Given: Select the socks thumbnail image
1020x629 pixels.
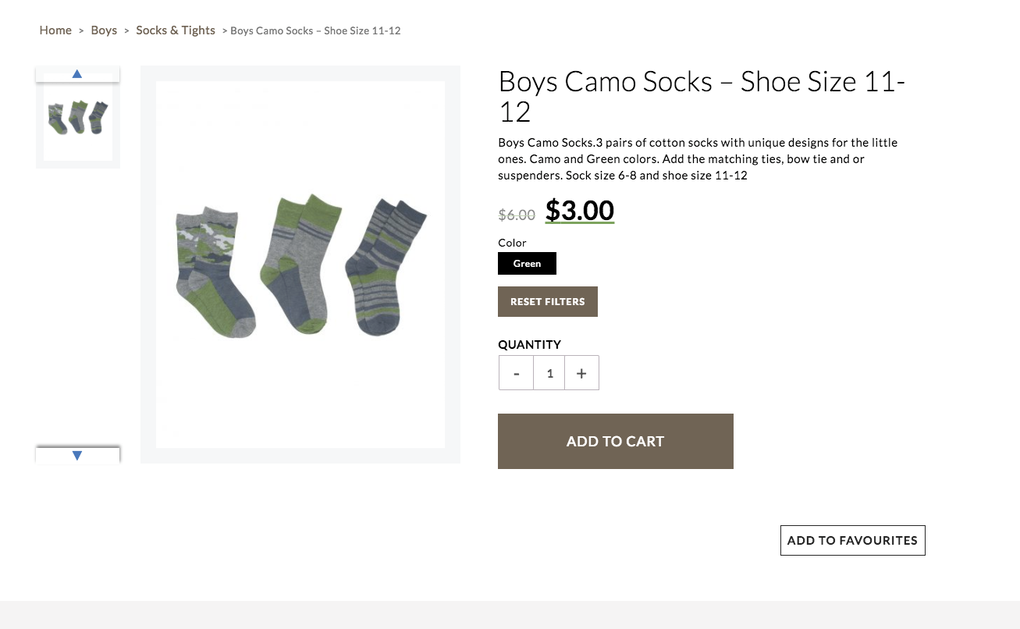Looking at the screenshot, I should (77, 118).
